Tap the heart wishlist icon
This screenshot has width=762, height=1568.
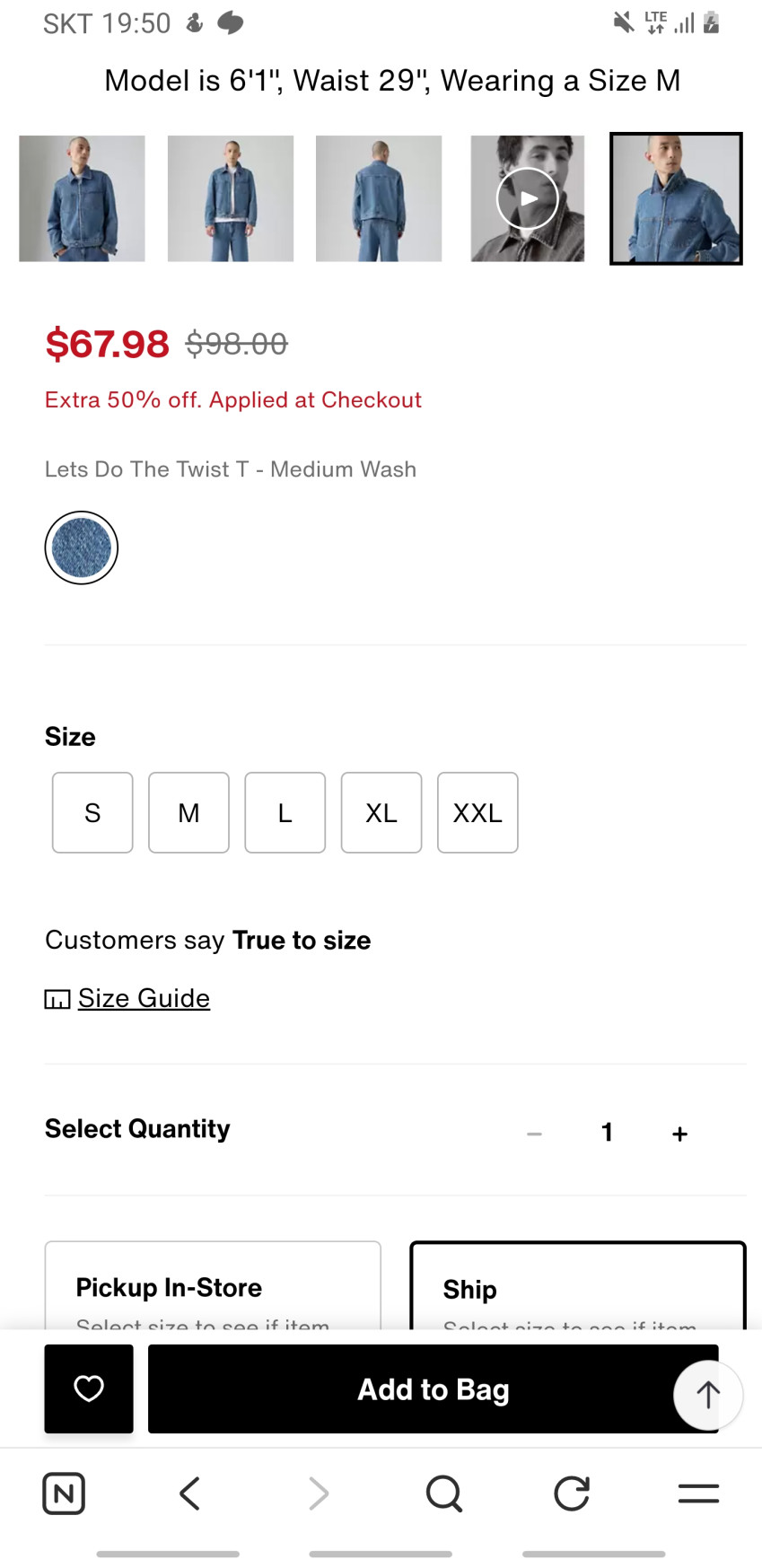(89, 1388)
